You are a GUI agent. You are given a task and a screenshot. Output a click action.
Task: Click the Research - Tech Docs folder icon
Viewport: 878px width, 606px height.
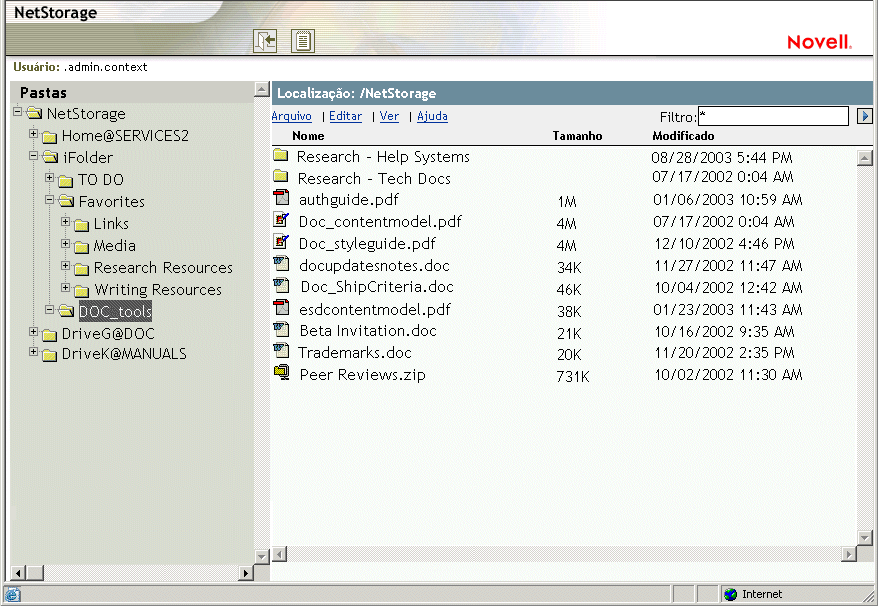pyautogui.click(x=281, y=177)
